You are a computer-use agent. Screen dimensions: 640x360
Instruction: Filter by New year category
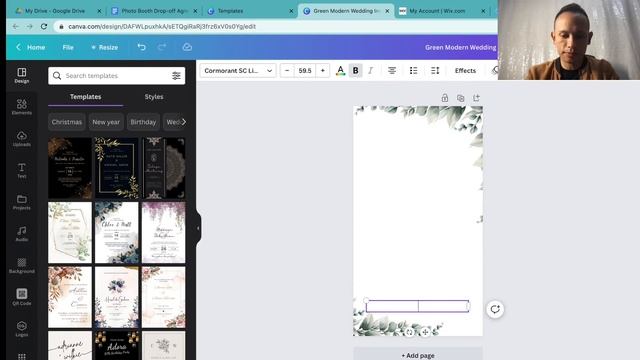coord(106,122)
